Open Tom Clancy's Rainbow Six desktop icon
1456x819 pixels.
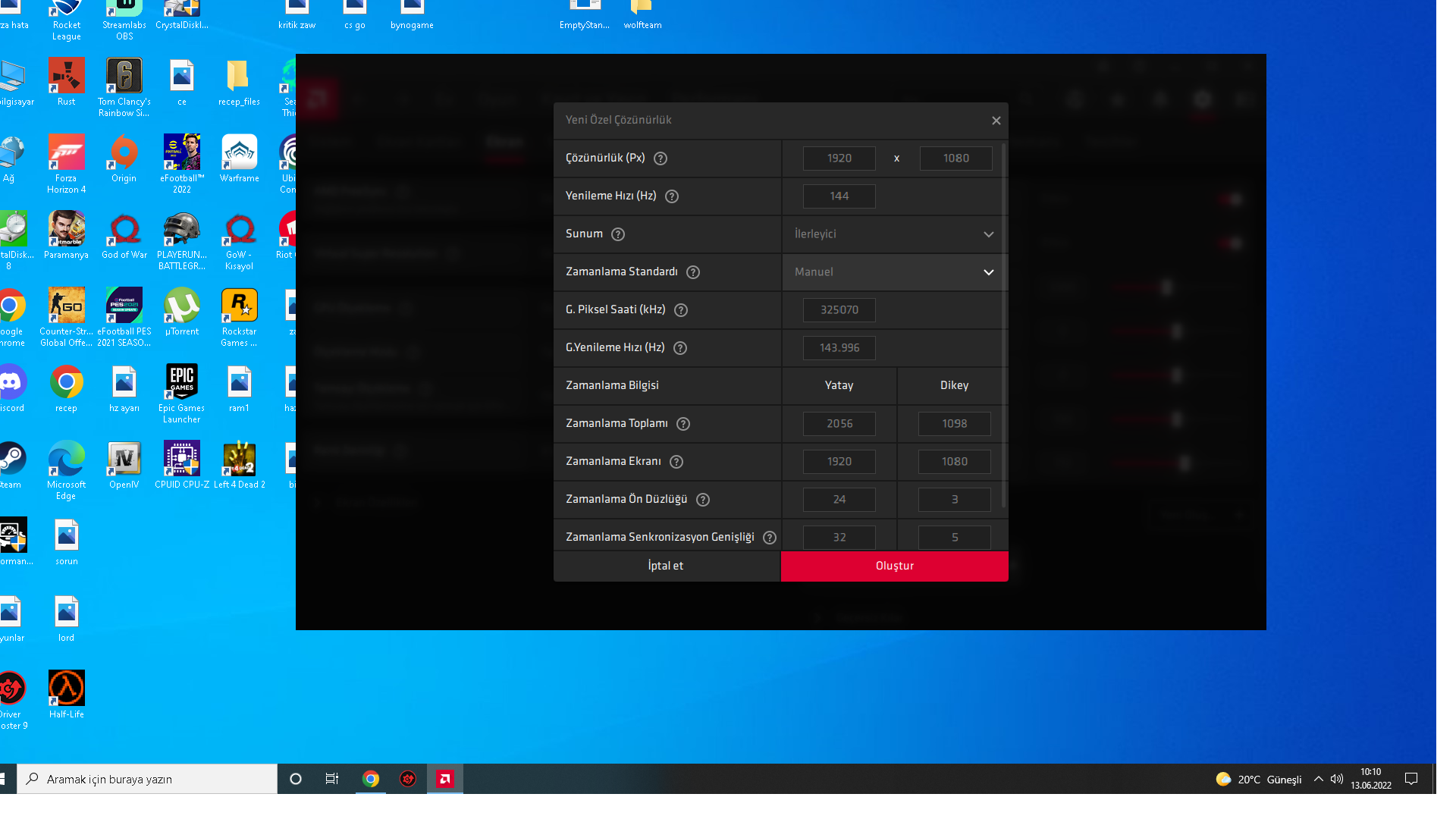124,87
